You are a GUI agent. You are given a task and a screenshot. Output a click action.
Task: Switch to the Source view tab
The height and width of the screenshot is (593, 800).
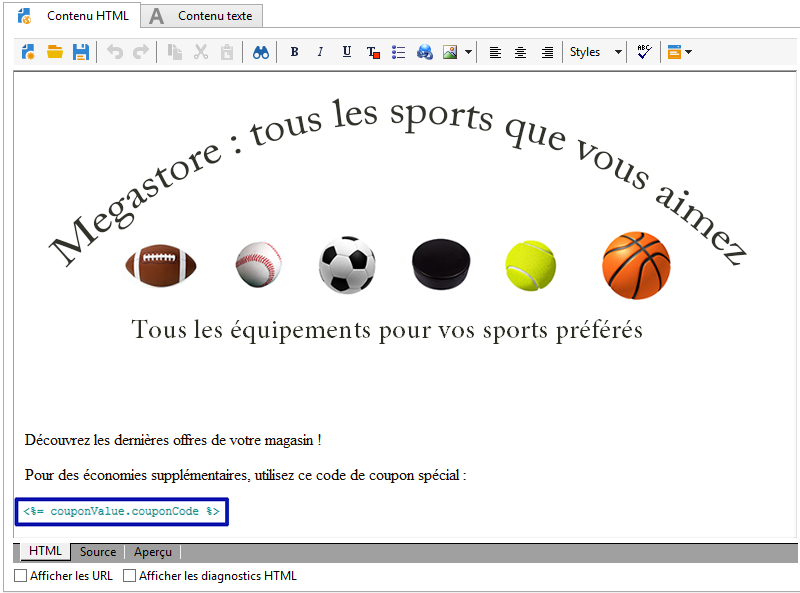click(x=98, y=552)
